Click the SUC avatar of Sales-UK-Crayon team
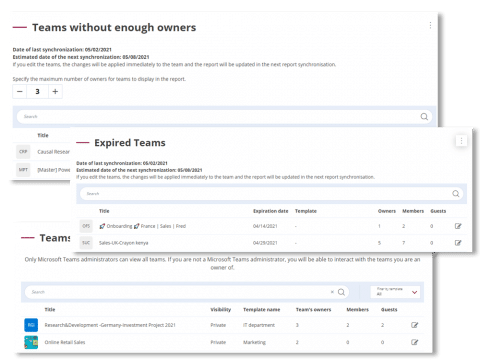This screenshot has width=480, height=360. click(86, 243)
